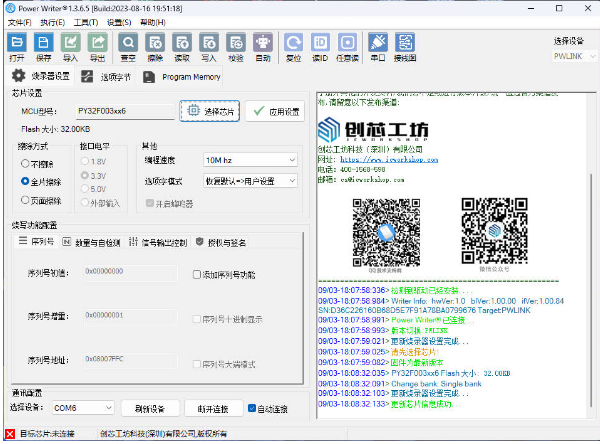Image resolution: width=600 pixels, height=444 pixels.
Task: Click the 任意读 toolbar icon
Action: (347, 42)
